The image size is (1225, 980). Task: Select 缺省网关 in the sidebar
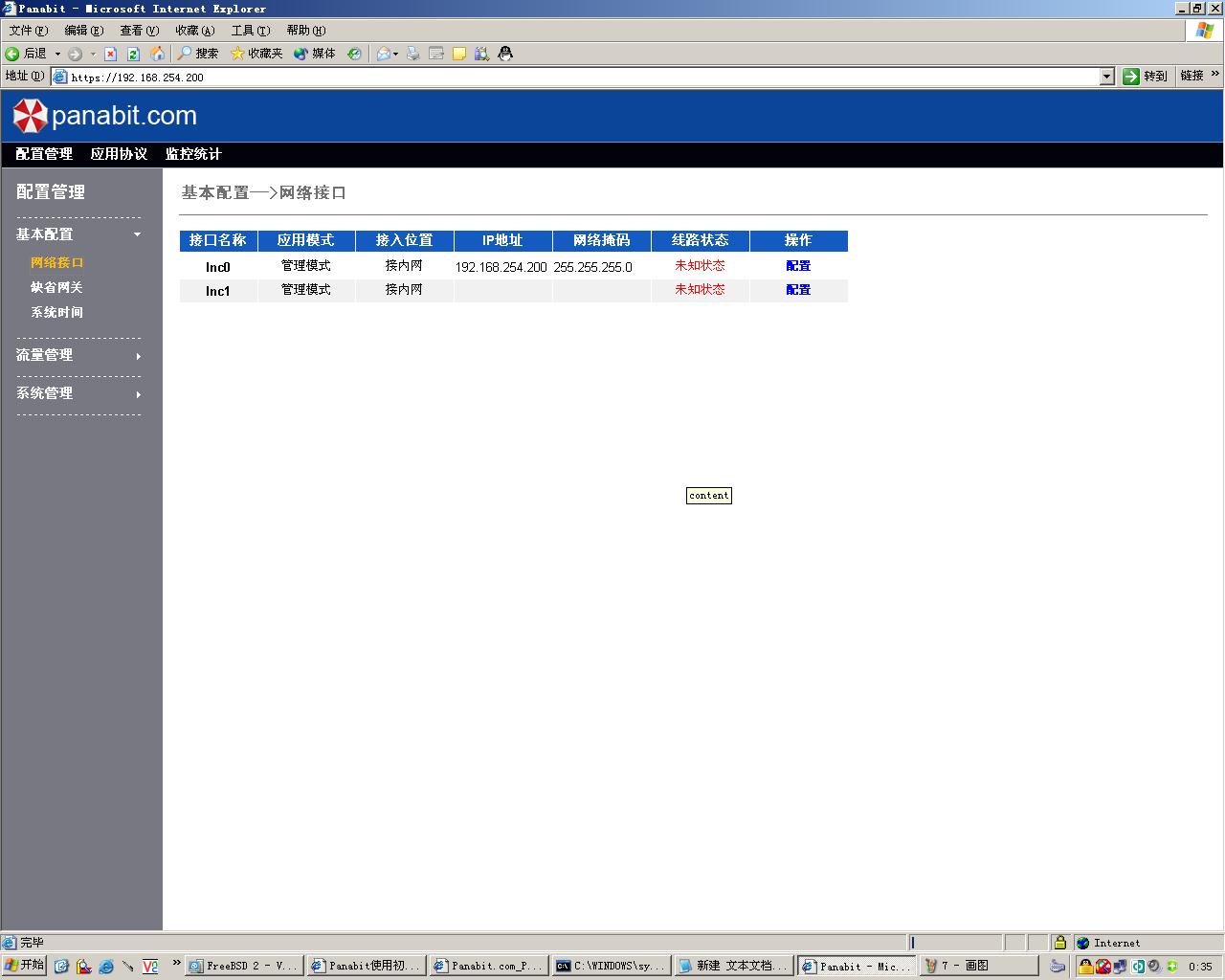click(x=56, y=287)
